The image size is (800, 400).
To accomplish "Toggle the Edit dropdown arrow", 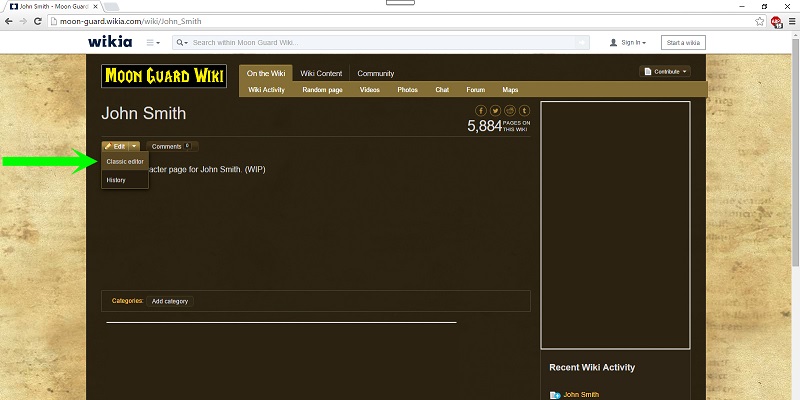I will point(134,146).
